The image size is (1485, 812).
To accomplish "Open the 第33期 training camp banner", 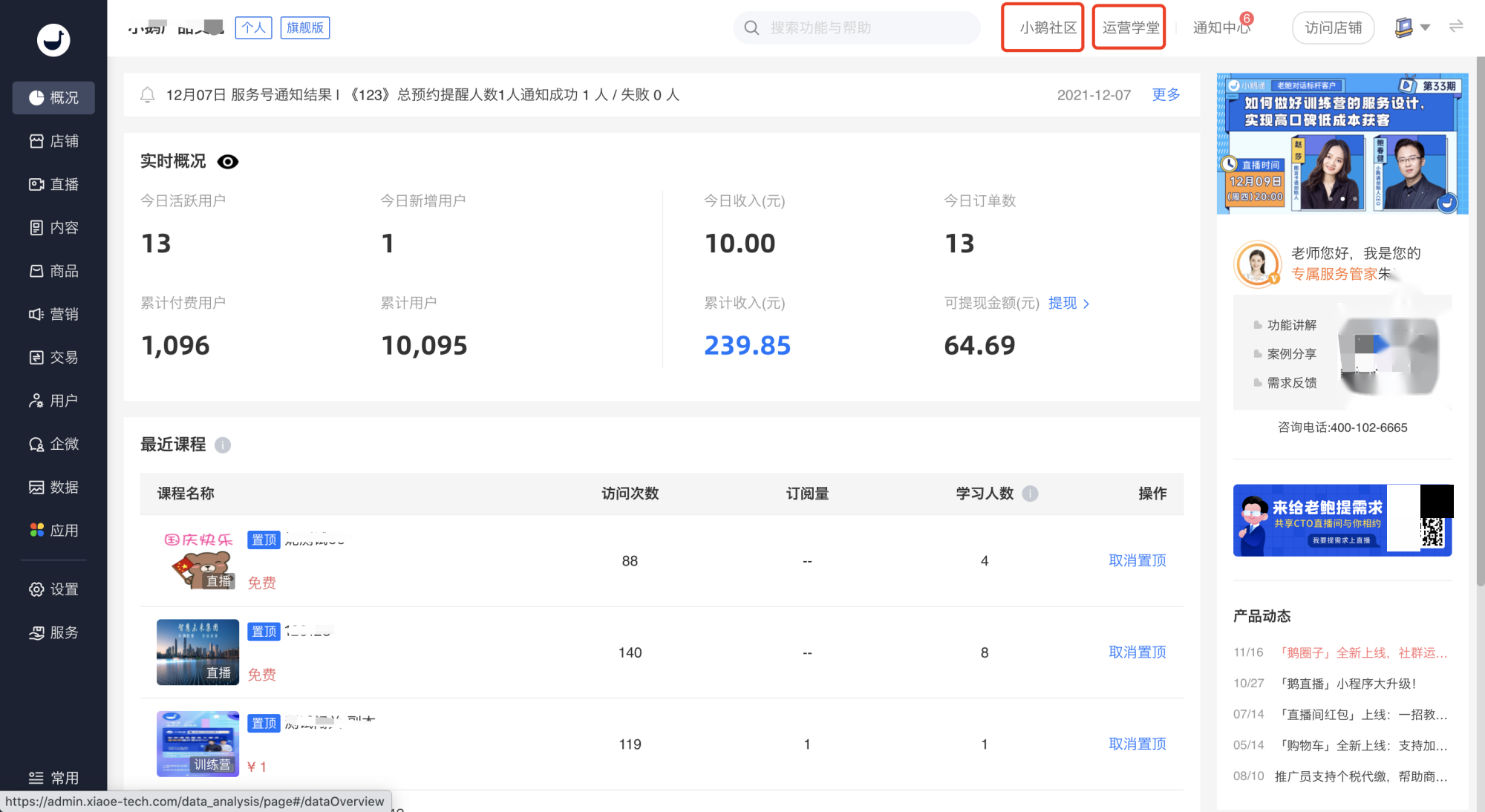I will tap(1342, 144).
